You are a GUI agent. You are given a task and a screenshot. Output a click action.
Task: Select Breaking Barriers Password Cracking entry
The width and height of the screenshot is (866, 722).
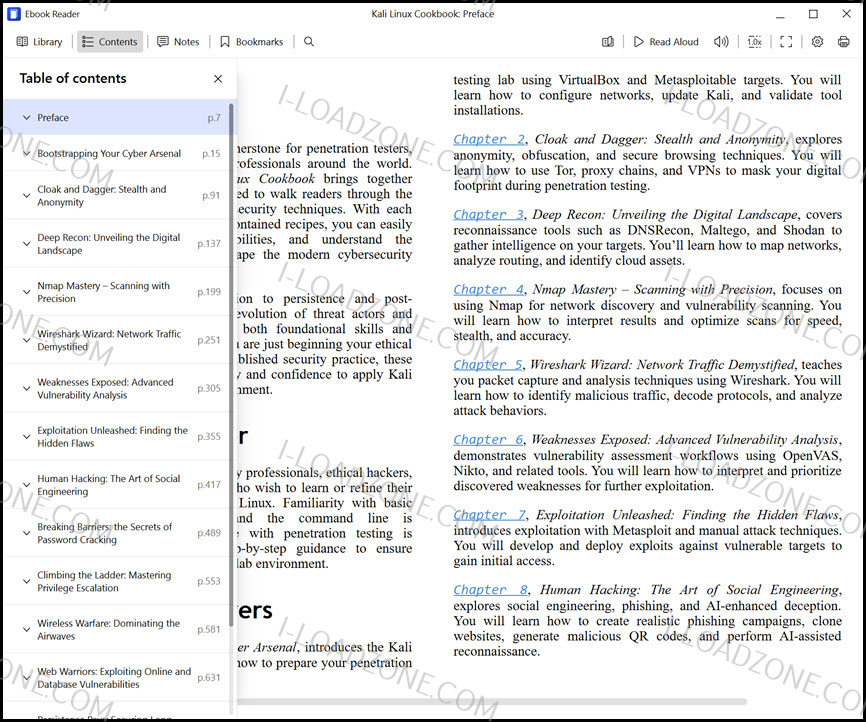tap(117, 533)
